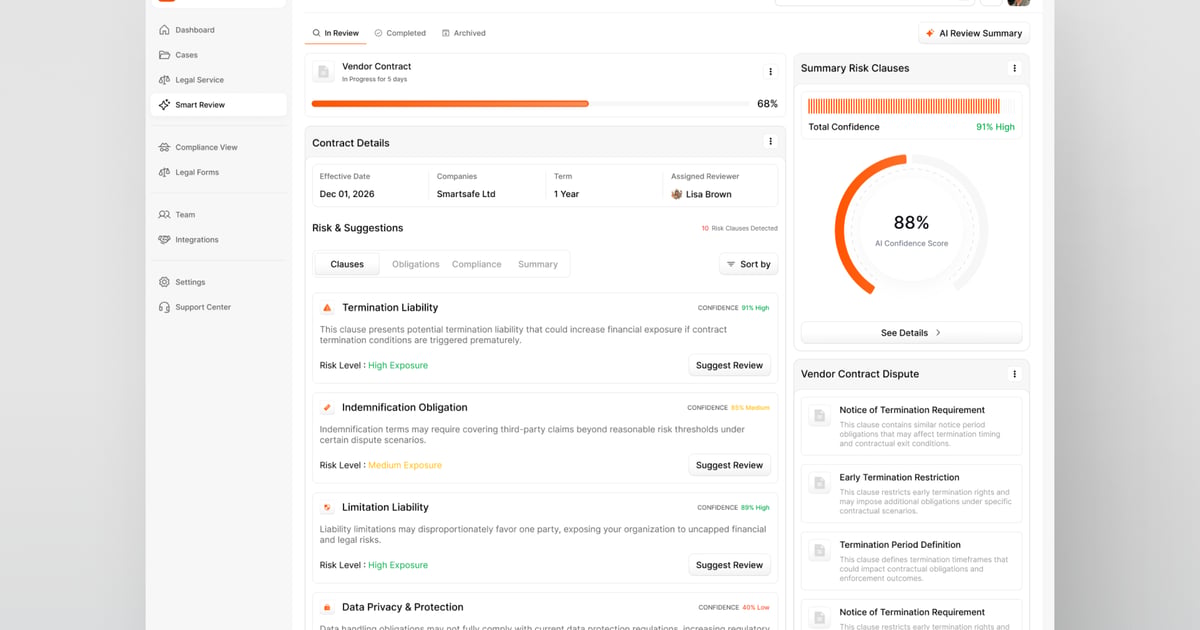Open AI Review Summary
Viewport: 1200px width, 630px height.
coord(974,33)
